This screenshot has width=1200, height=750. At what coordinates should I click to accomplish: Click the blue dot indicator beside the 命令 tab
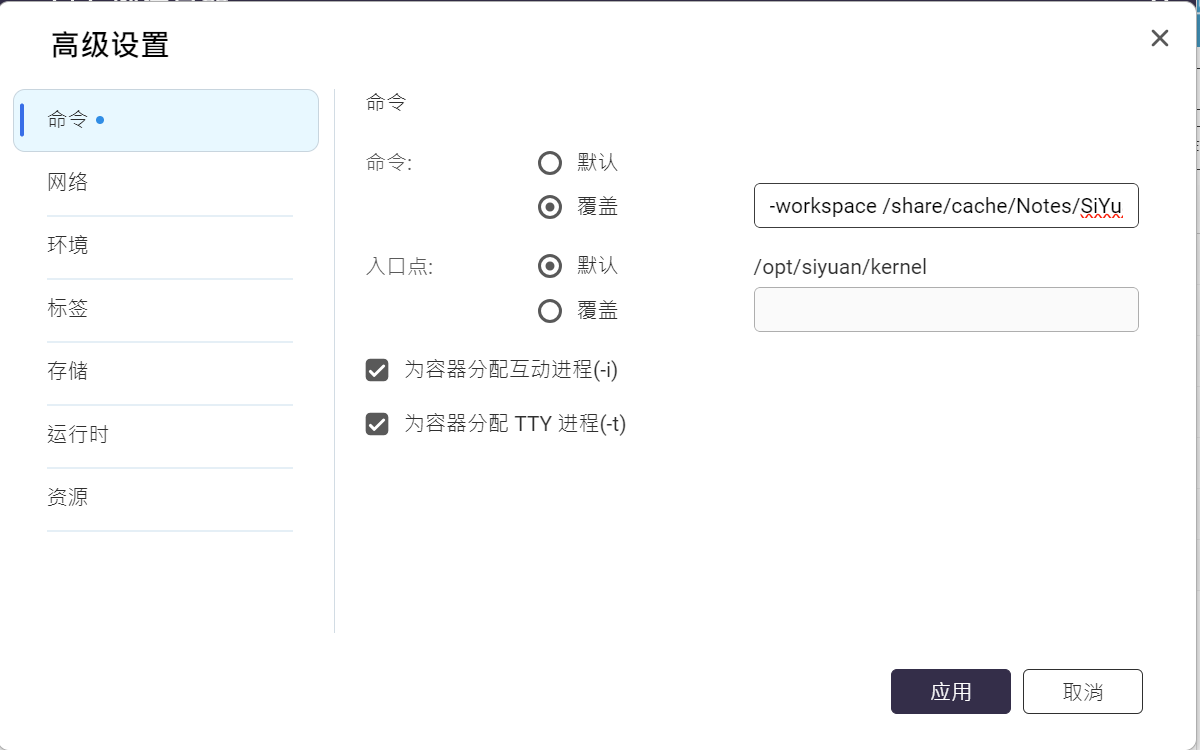point(100,120)
